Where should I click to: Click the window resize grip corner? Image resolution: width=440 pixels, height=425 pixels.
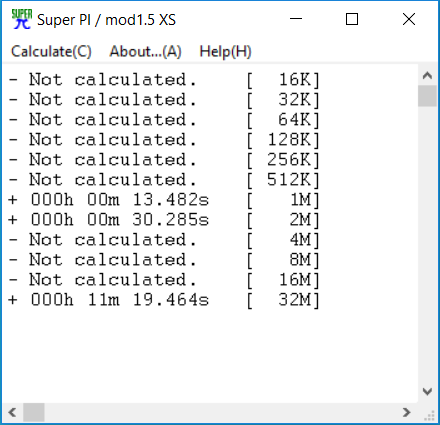[x=429, y=414]
